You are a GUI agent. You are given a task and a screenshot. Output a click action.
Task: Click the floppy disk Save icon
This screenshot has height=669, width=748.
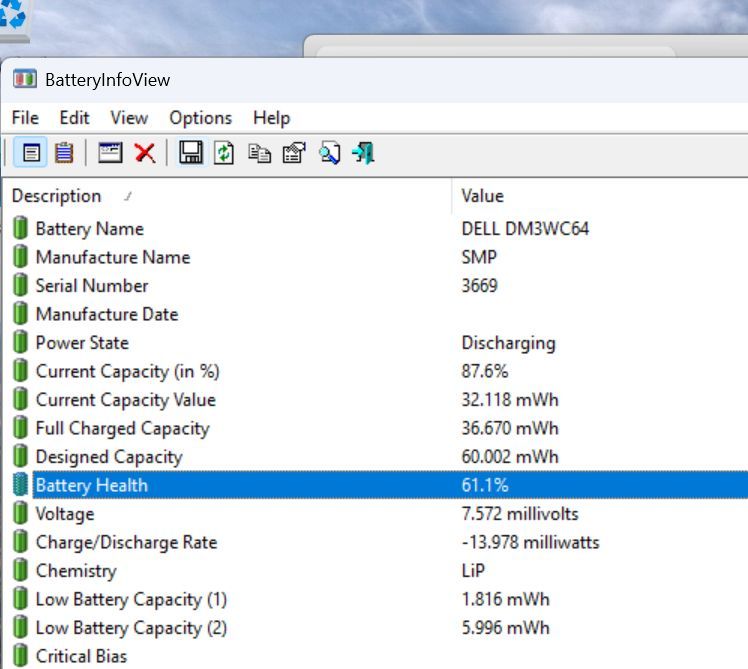click(190, 153)
